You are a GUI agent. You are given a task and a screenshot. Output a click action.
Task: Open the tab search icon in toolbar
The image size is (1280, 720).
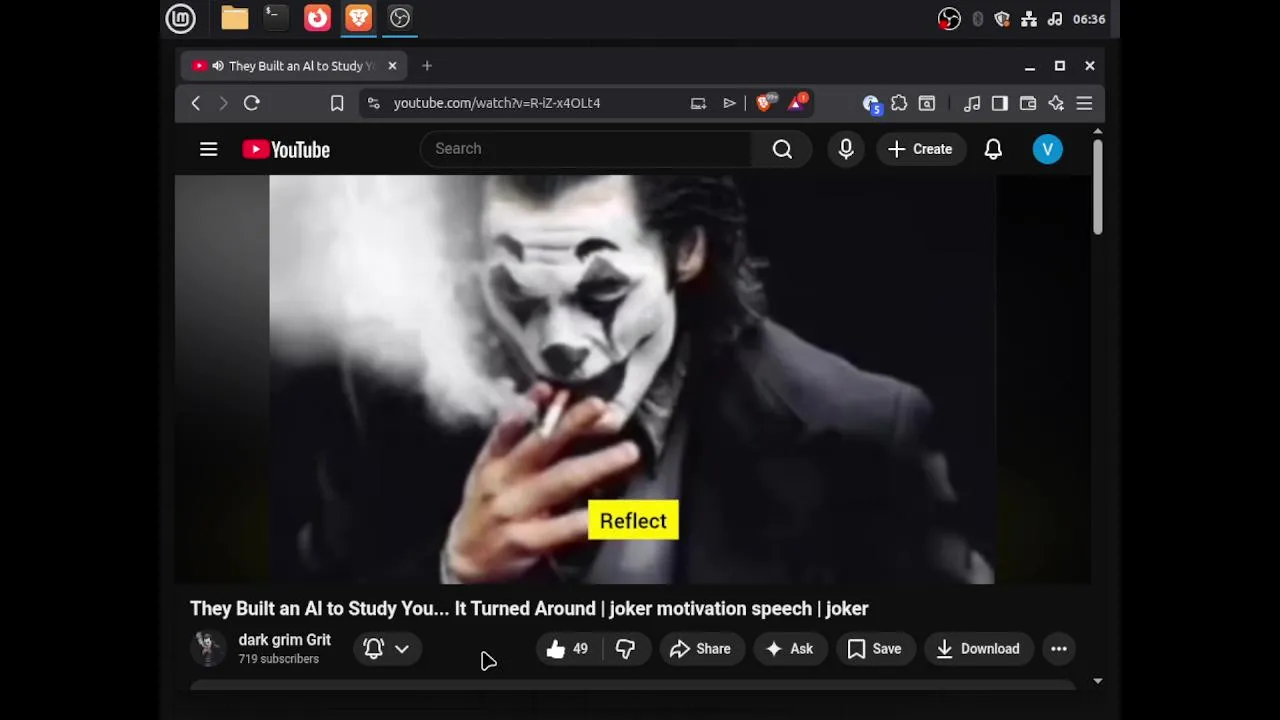click(927, 103)
